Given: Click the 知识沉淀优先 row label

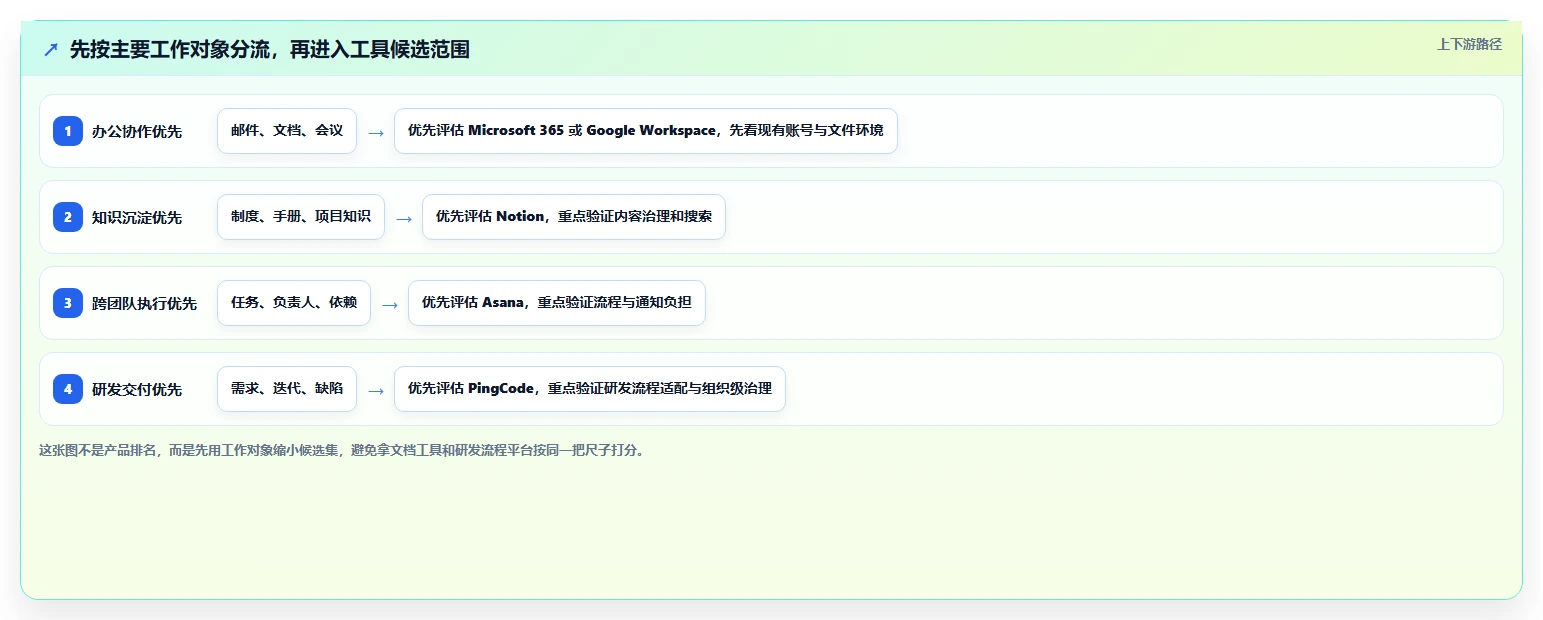Looking at the screenshot, I should click(137, 218).
